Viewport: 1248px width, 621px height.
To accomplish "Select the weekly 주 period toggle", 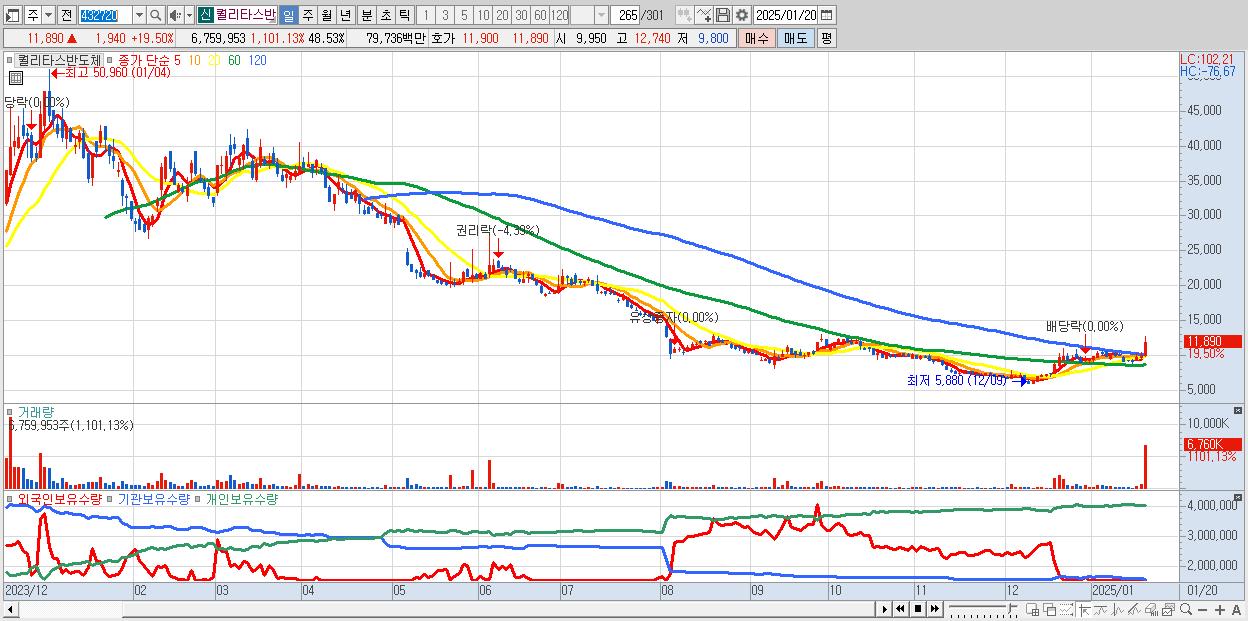I will pyautogui.click(x=307, y=15).
